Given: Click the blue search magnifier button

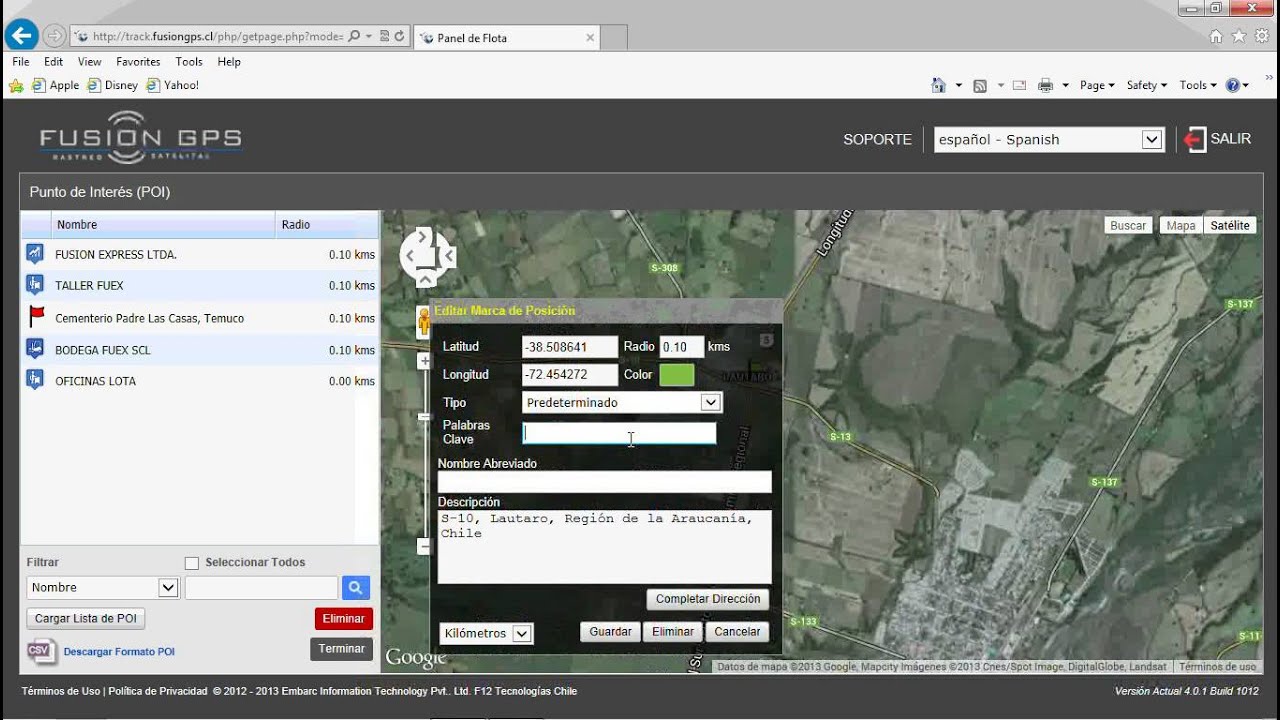Looking at the screenshot, I should point(355,588).
